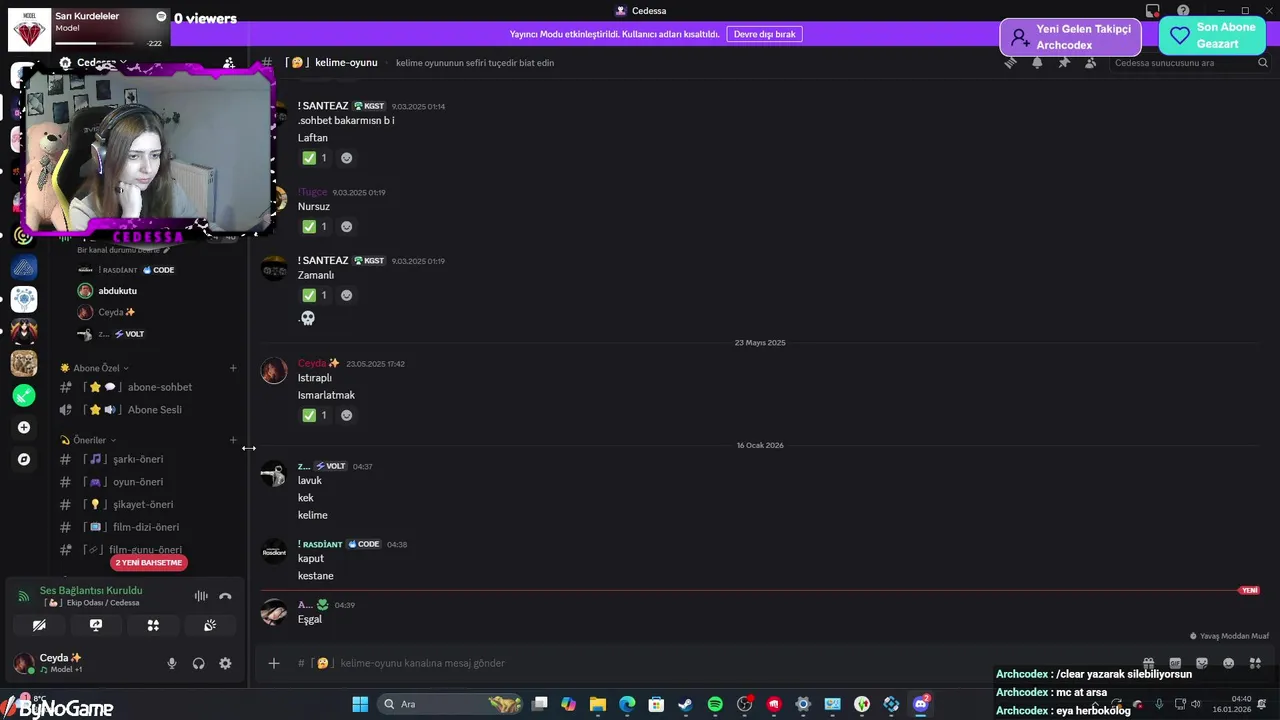1280x720 pixels.
Task: Open the şarkı-öneri channel
Action: click(x=150, y=459)
